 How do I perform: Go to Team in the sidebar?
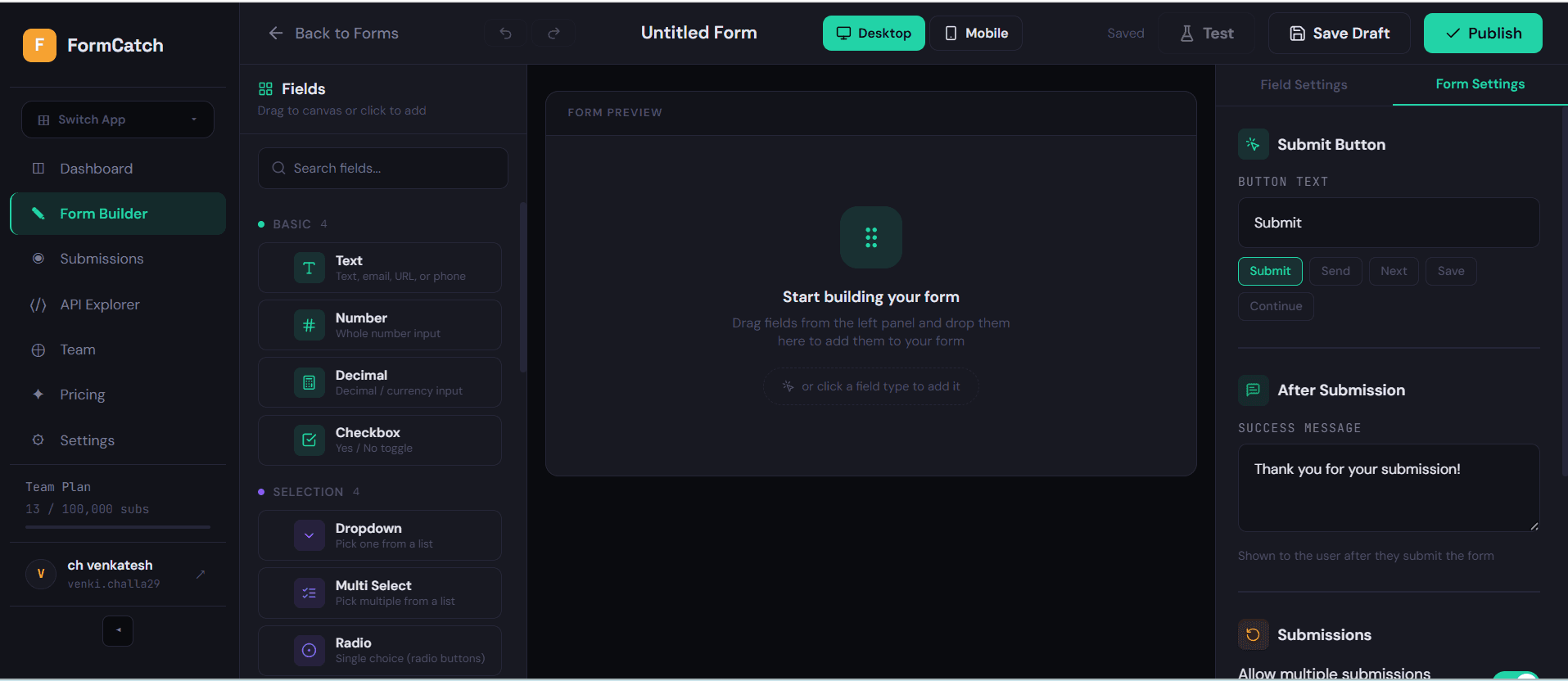118,350
